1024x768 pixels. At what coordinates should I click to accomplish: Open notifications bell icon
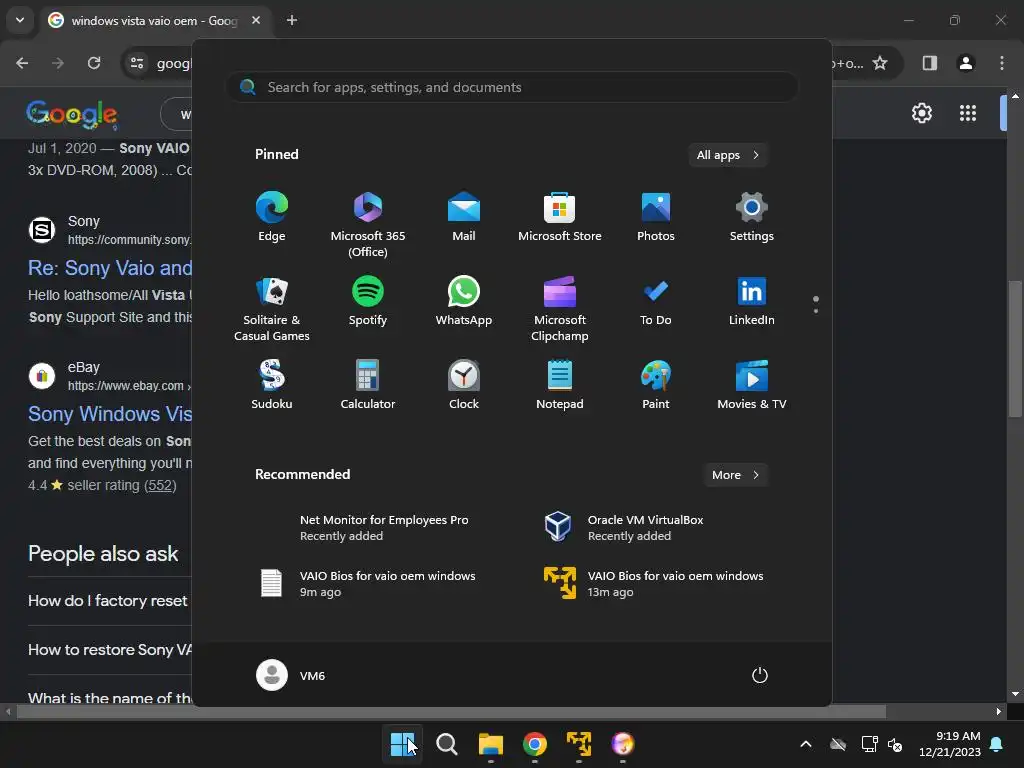pos(997,744)
